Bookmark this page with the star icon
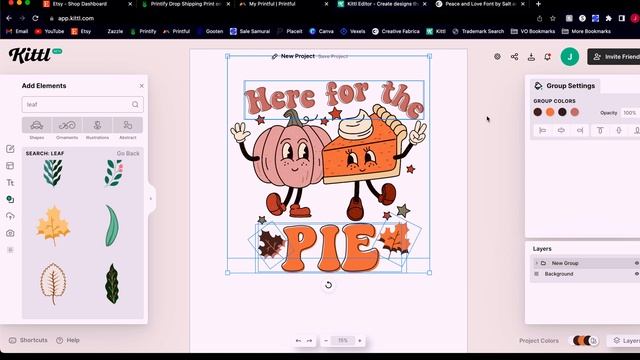The height and width of the screenshot is (360, 640). click(x=553, y=18)
